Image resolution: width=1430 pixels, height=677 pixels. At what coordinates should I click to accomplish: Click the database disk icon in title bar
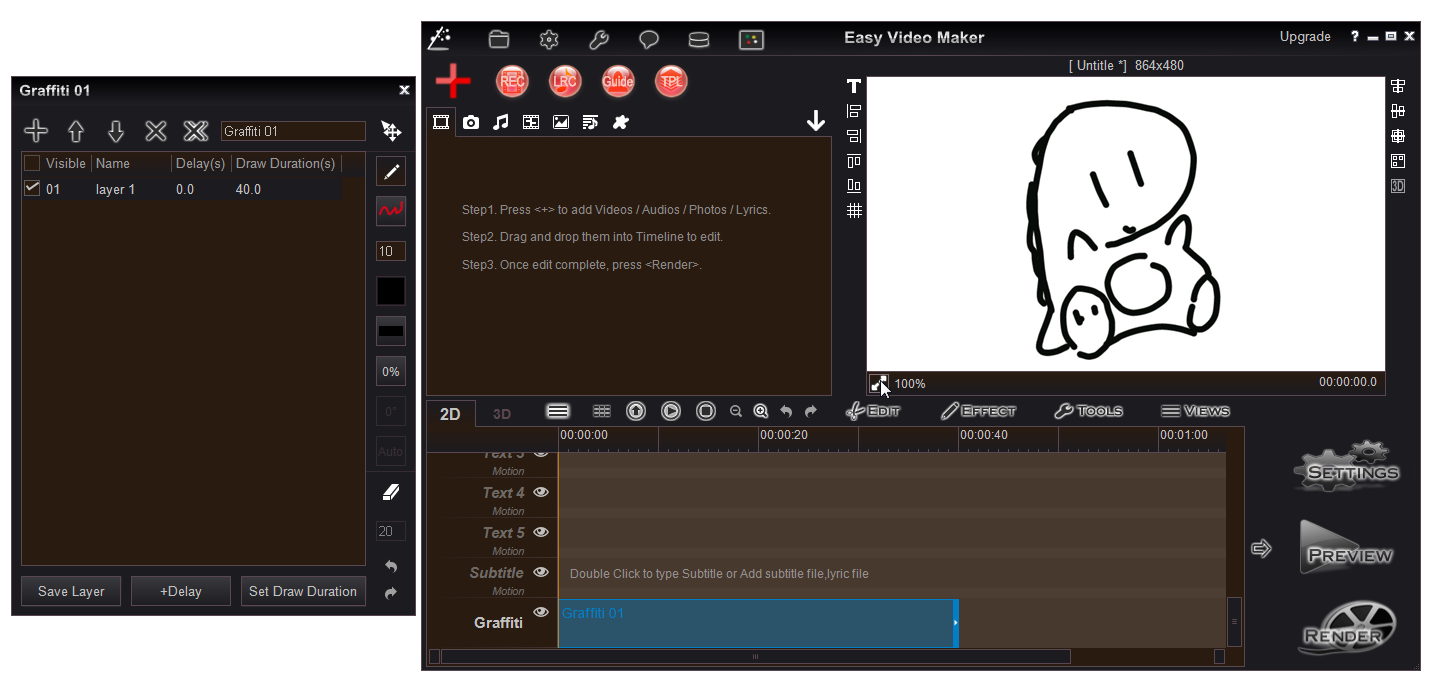click(x=699, y=40)
